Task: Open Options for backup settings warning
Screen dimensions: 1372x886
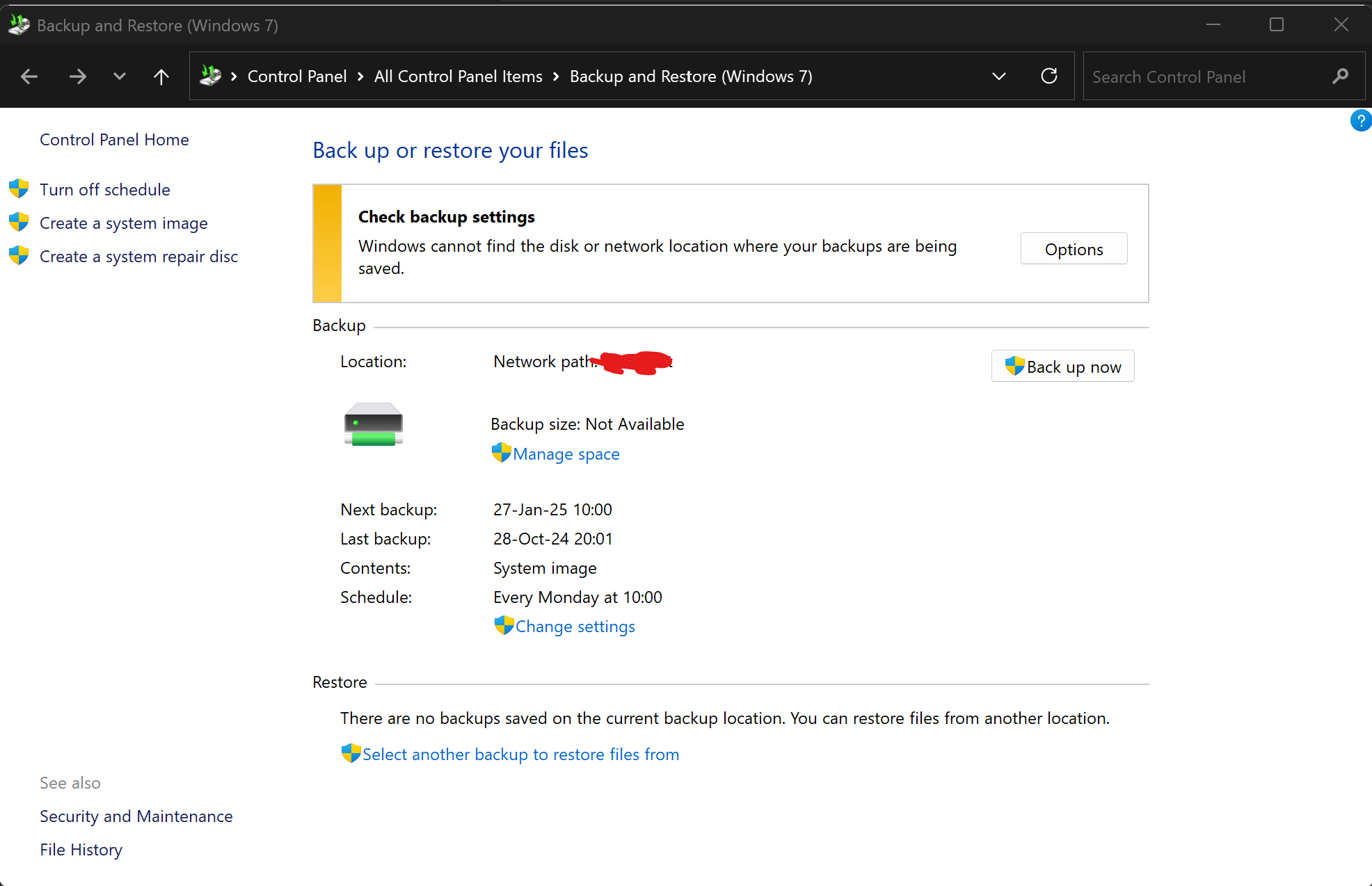Action: point(1074,249)
